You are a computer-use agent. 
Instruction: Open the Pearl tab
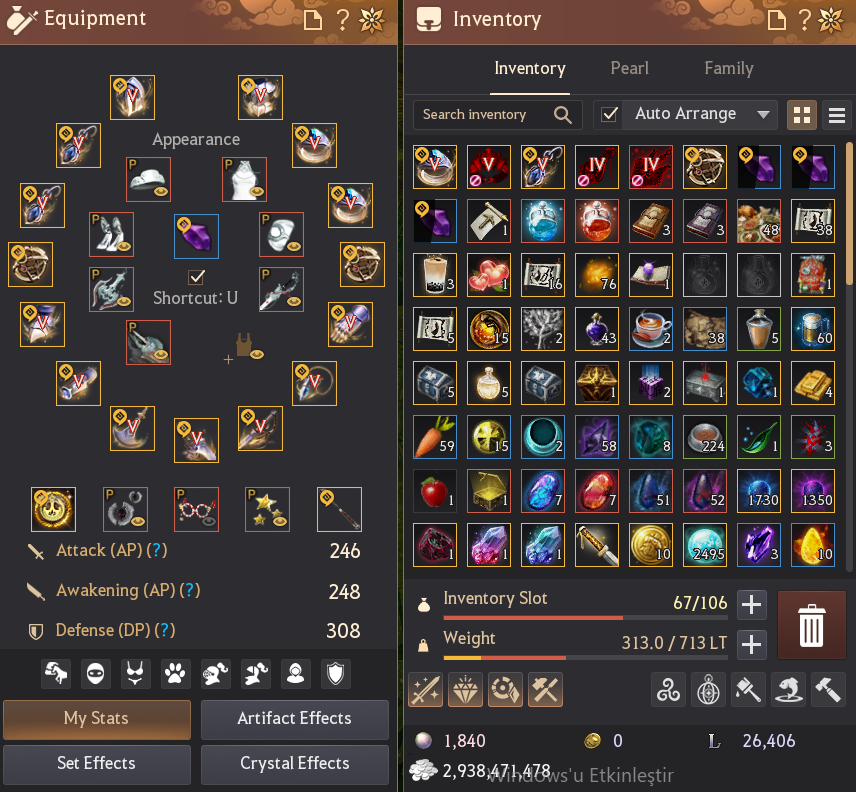(x=629, y=68)
